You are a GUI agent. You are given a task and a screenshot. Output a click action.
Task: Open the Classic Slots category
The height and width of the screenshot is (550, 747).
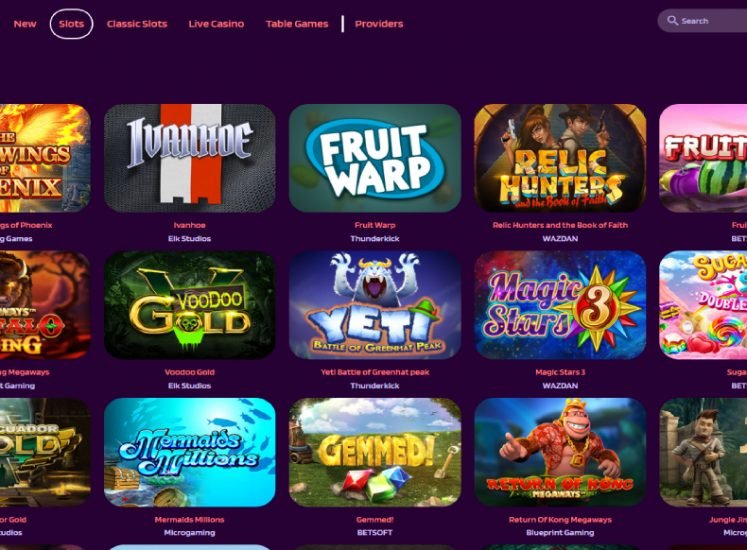tap(137, 24)
